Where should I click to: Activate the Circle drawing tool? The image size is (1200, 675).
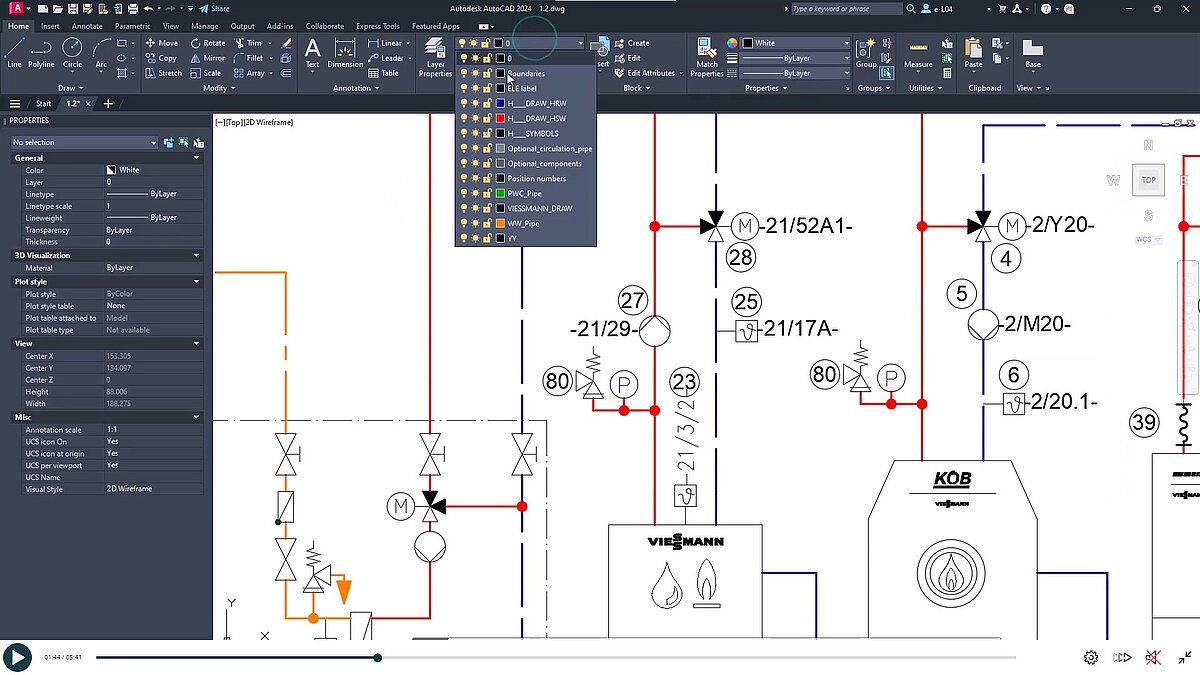(x=71, y=45)
